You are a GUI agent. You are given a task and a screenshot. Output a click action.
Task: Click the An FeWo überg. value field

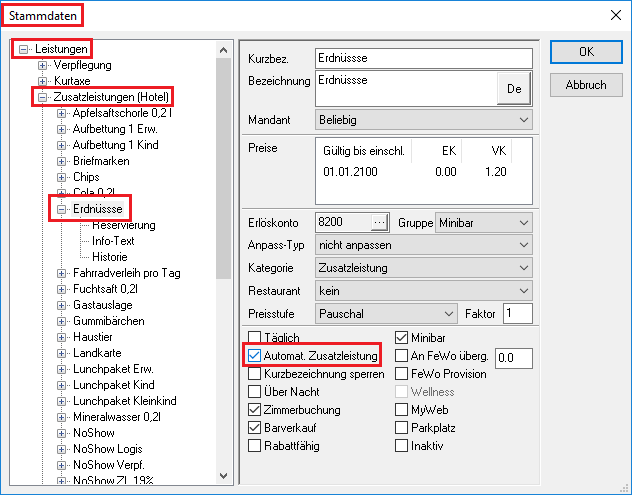coord(514,358)
